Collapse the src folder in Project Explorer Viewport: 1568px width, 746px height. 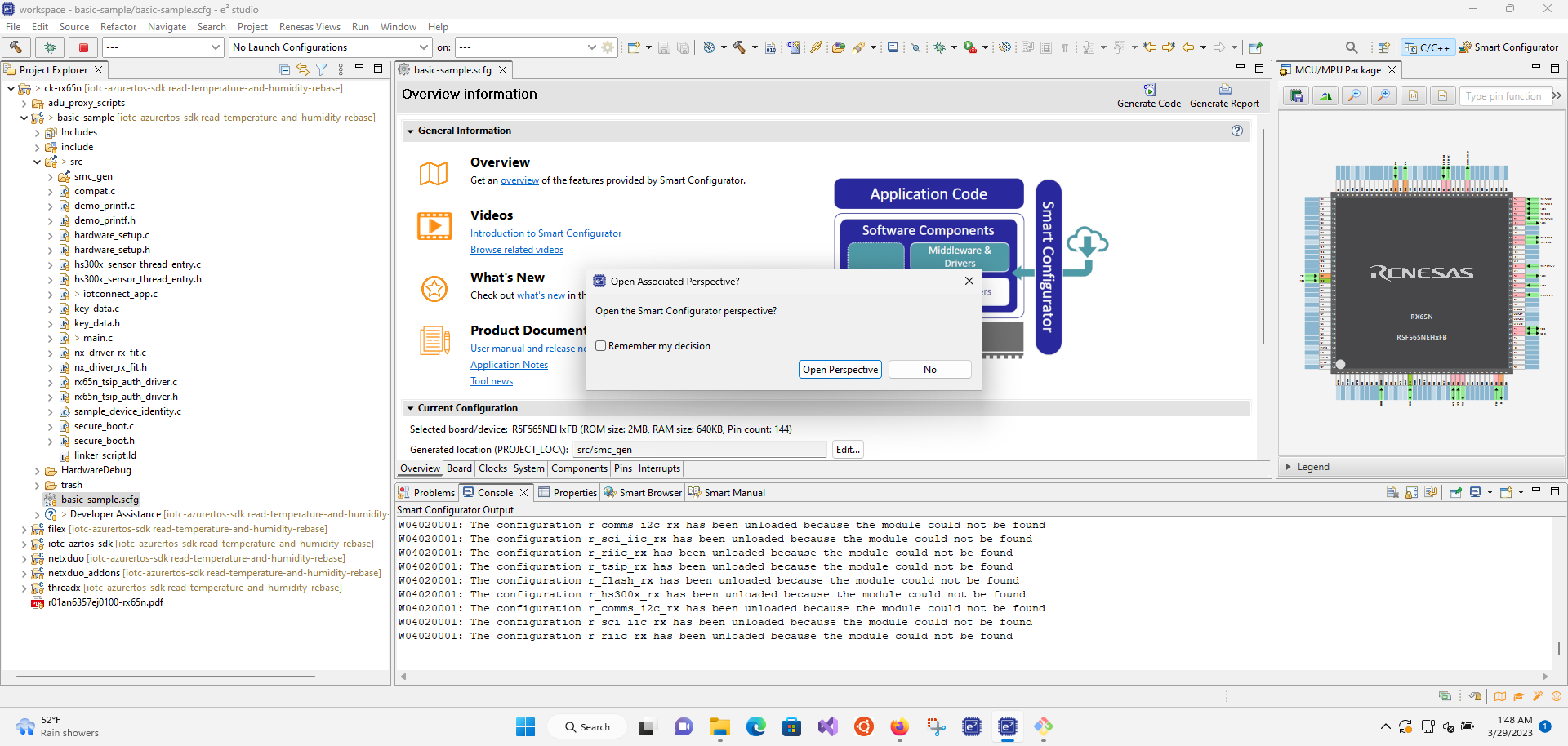point(38,162)
